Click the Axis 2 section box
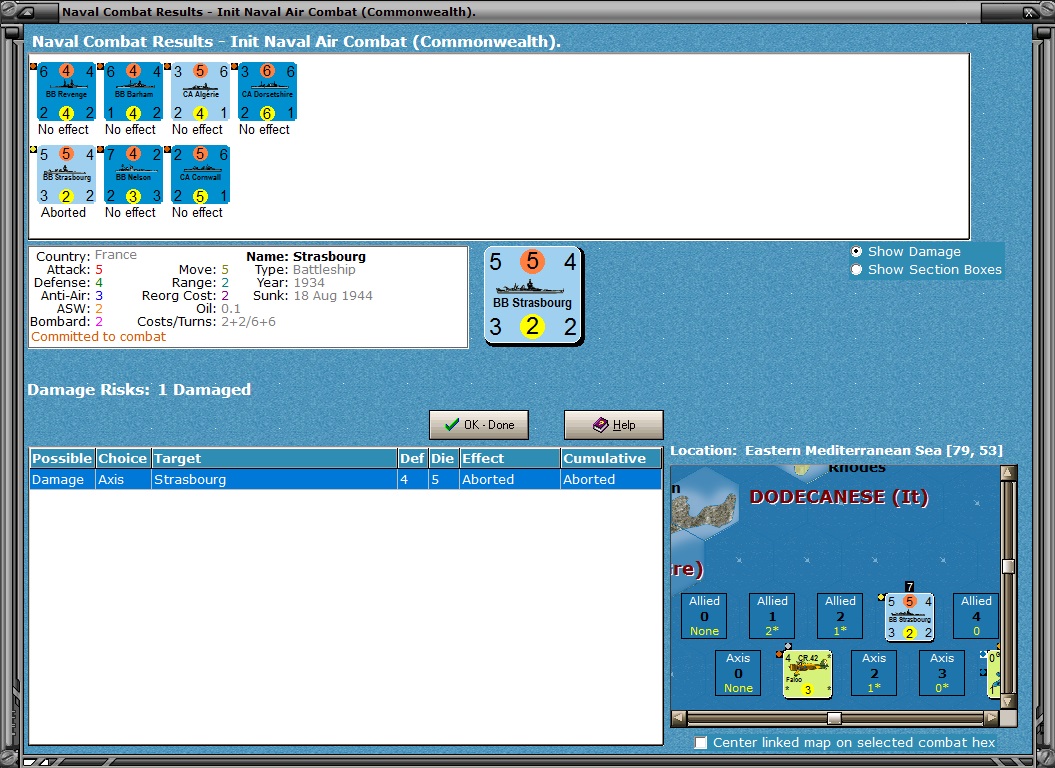 coord(874,673)
